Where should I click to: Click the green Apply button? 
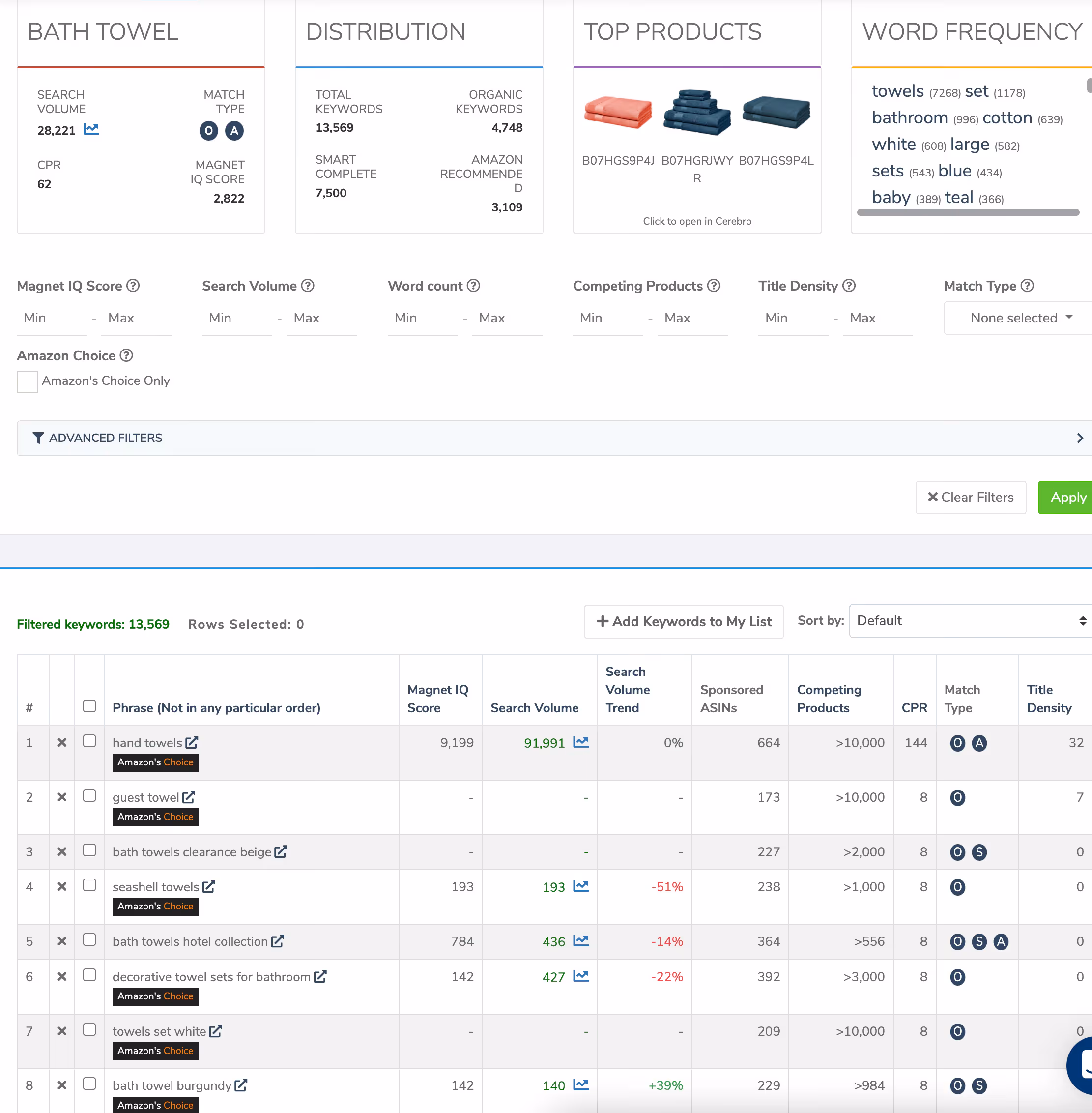tap(1067, 498)
